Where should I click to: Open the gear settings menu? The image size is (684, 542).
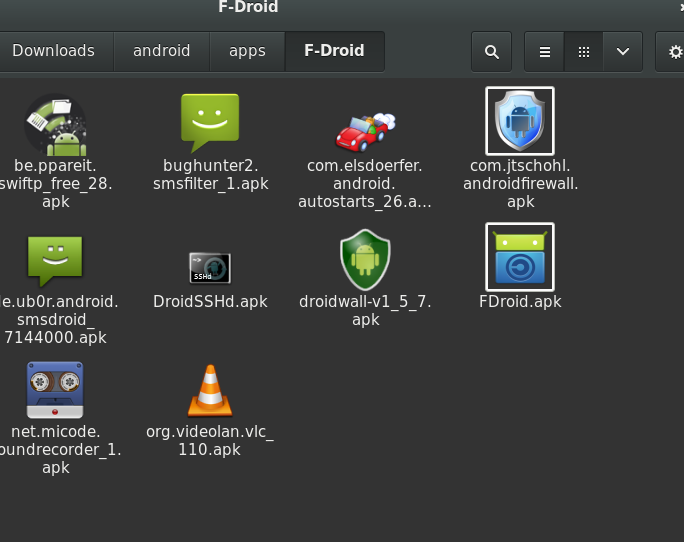[x=672, y=51]
